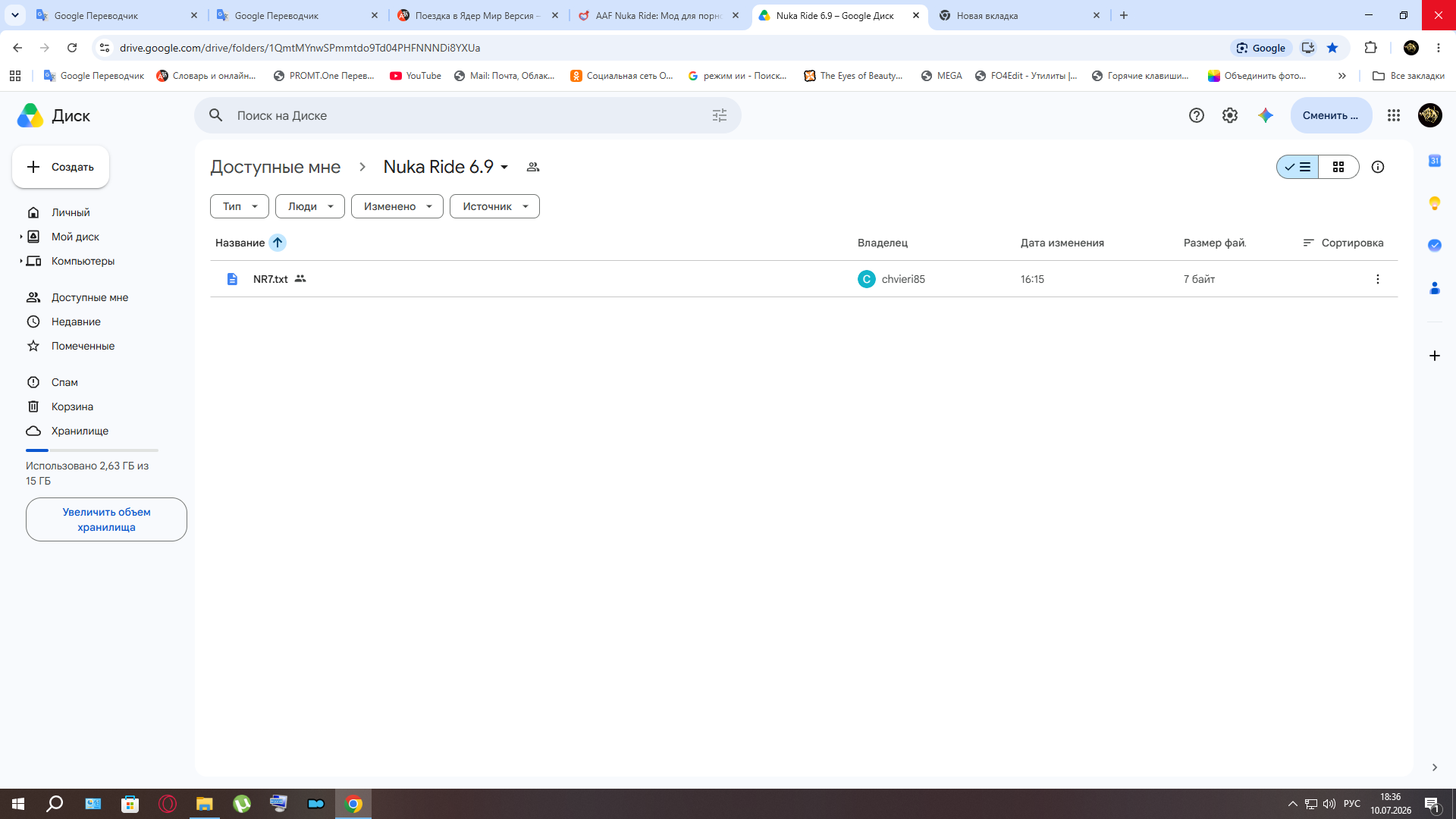Get add-ons plus icon in side panel
This screenshot has width=1456, height=819.
coord(1434,356)
